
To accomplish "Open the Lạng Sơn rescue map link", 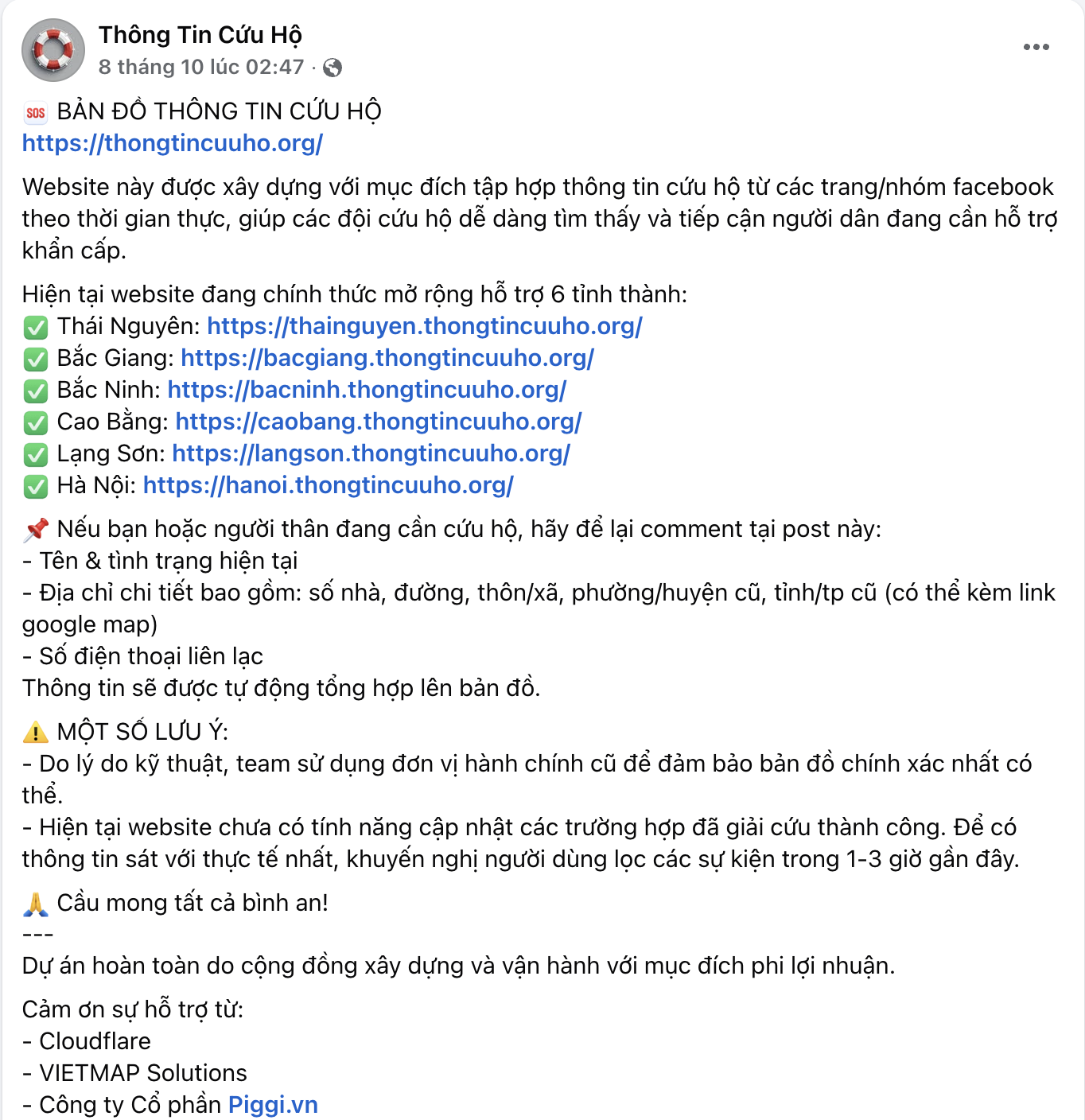I will coord(371,453).
